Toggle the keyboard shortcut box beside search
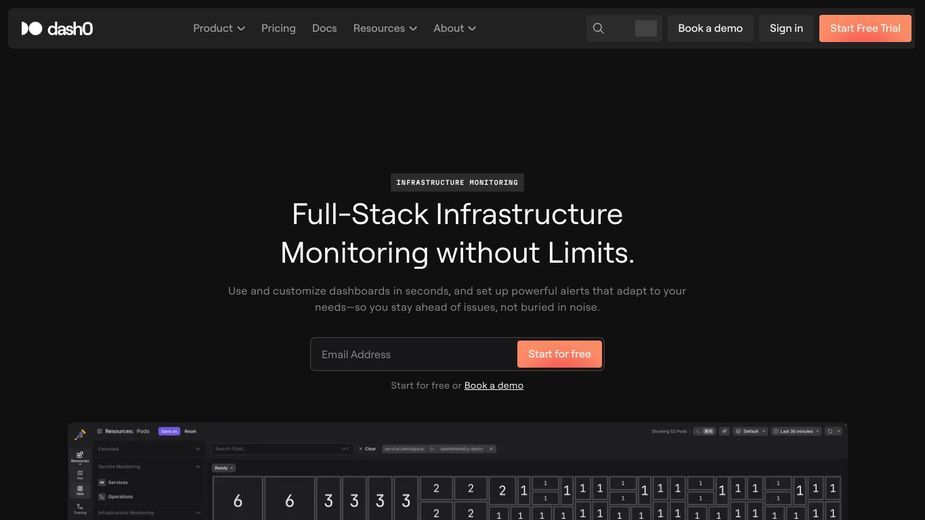 (x=645, y=28)
